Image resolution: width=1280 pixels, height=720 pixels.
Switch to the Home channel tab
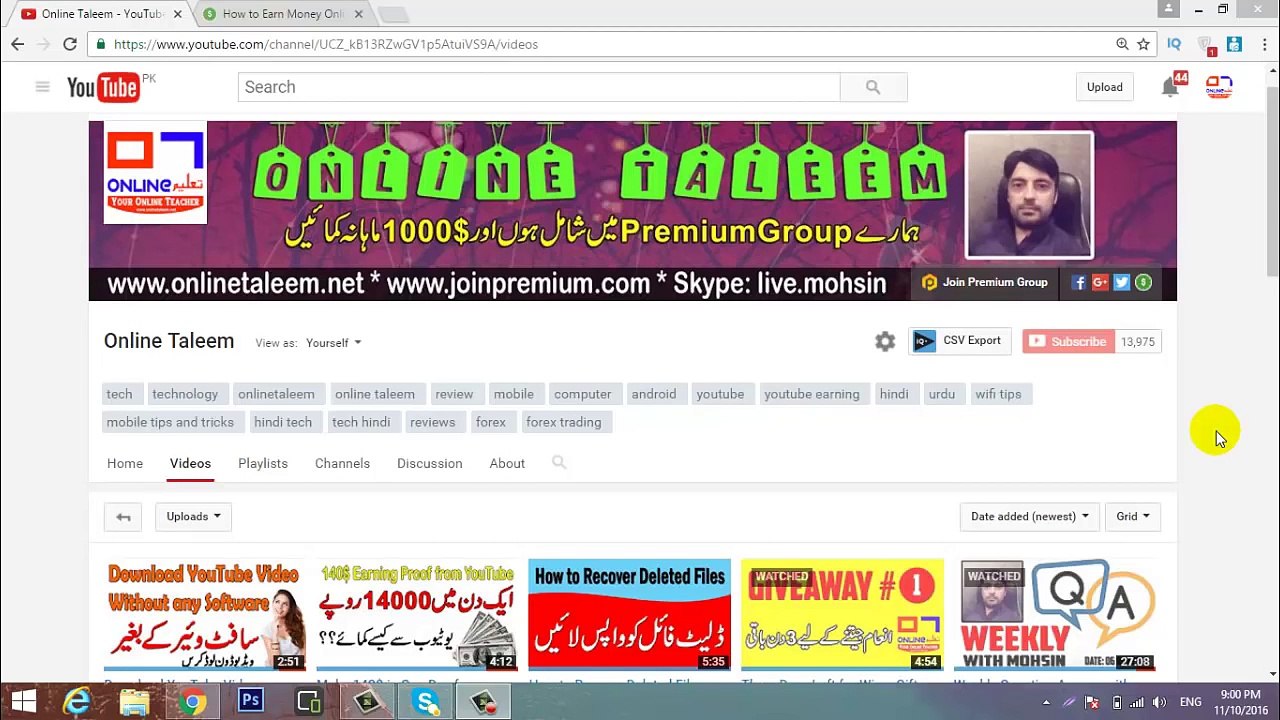pyautogui.click(x=125, y=463)
